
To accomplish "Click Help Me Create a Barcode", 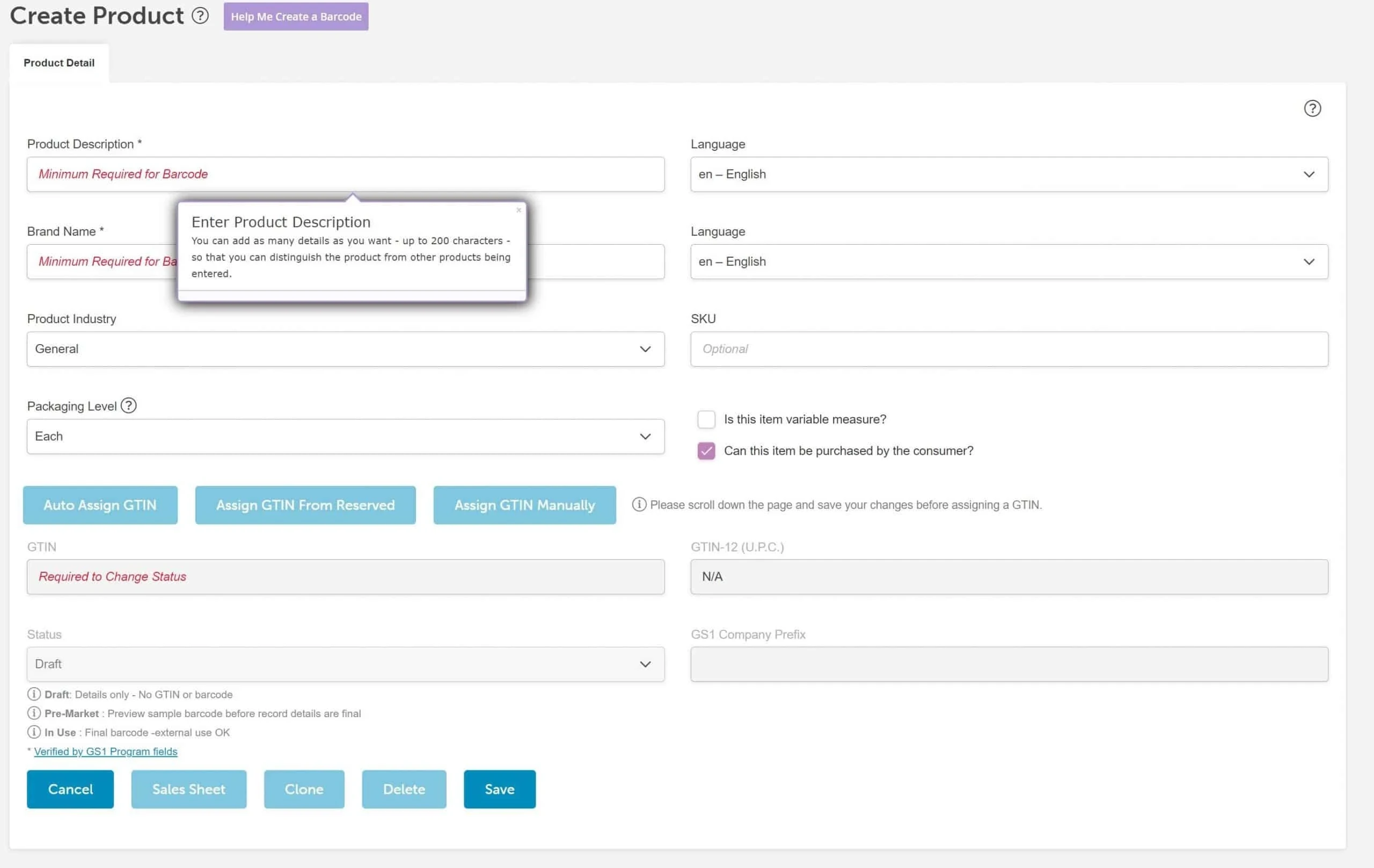I will (x=296, y=17).
